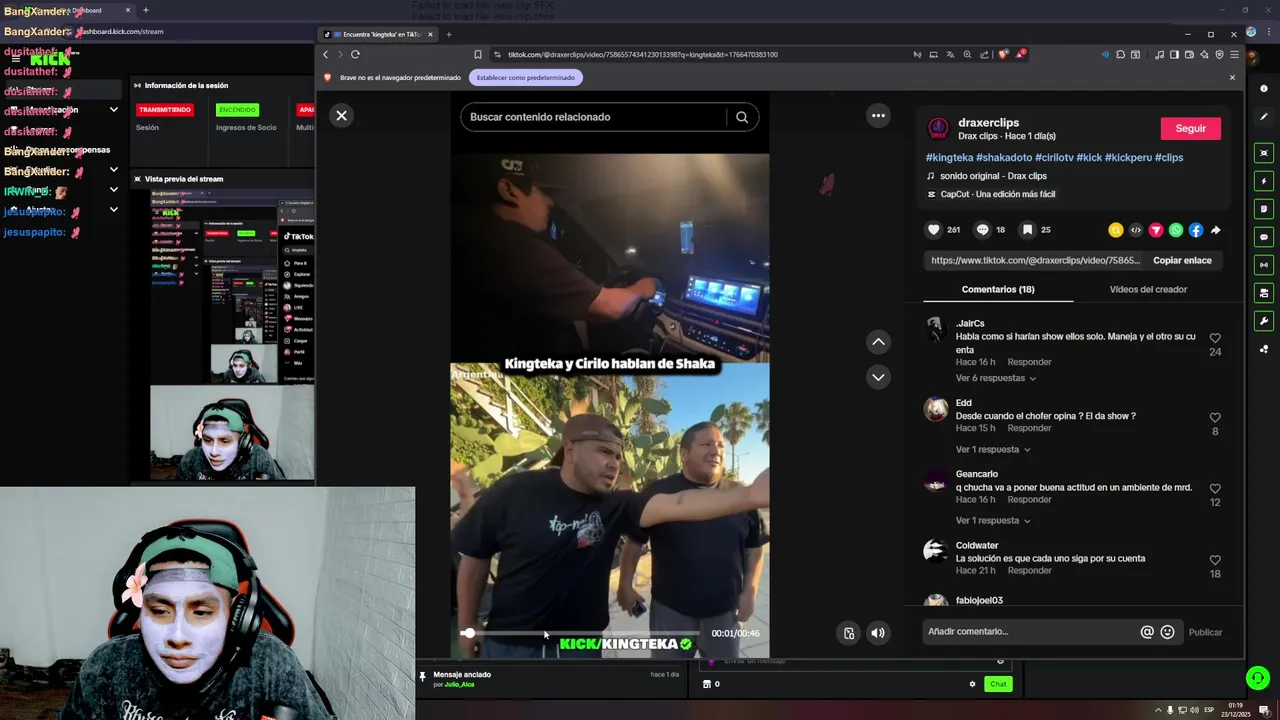Follow draxerclips with the Seguir button
Viewport: 1280px width, 720px height.
click(1190, 128)
